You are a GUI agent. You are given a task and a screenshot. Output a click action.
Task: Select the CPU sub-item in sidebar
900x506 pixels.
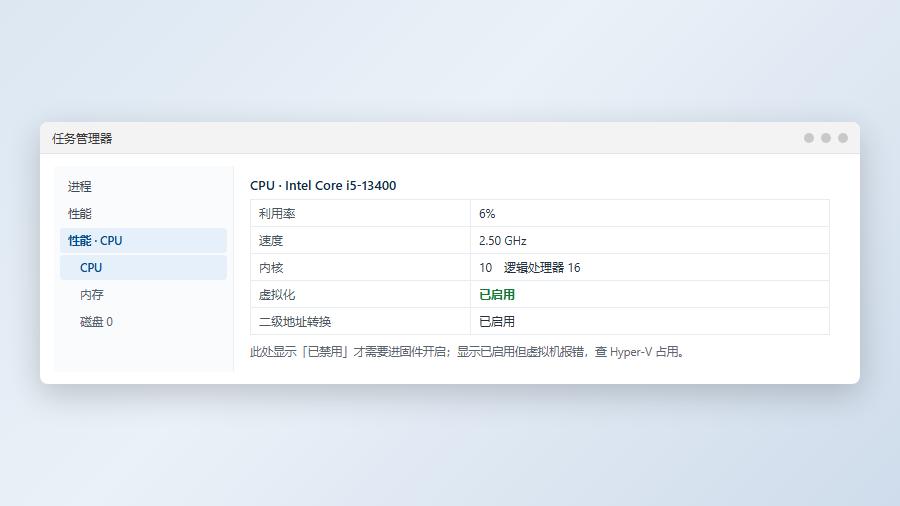pos(143,267)
